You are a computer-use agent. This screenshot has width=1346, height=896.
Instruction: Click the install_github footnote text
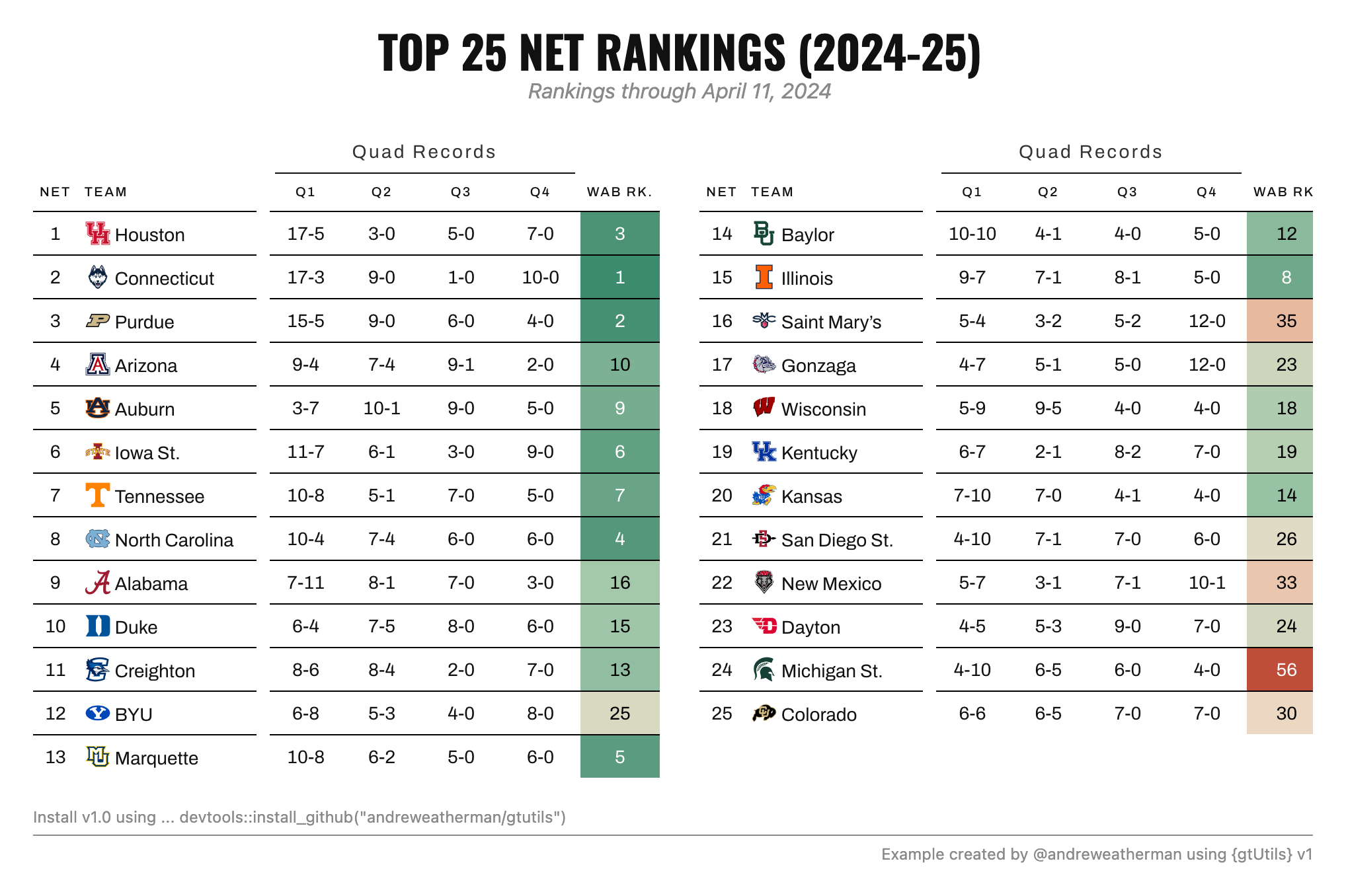(299, 817)
